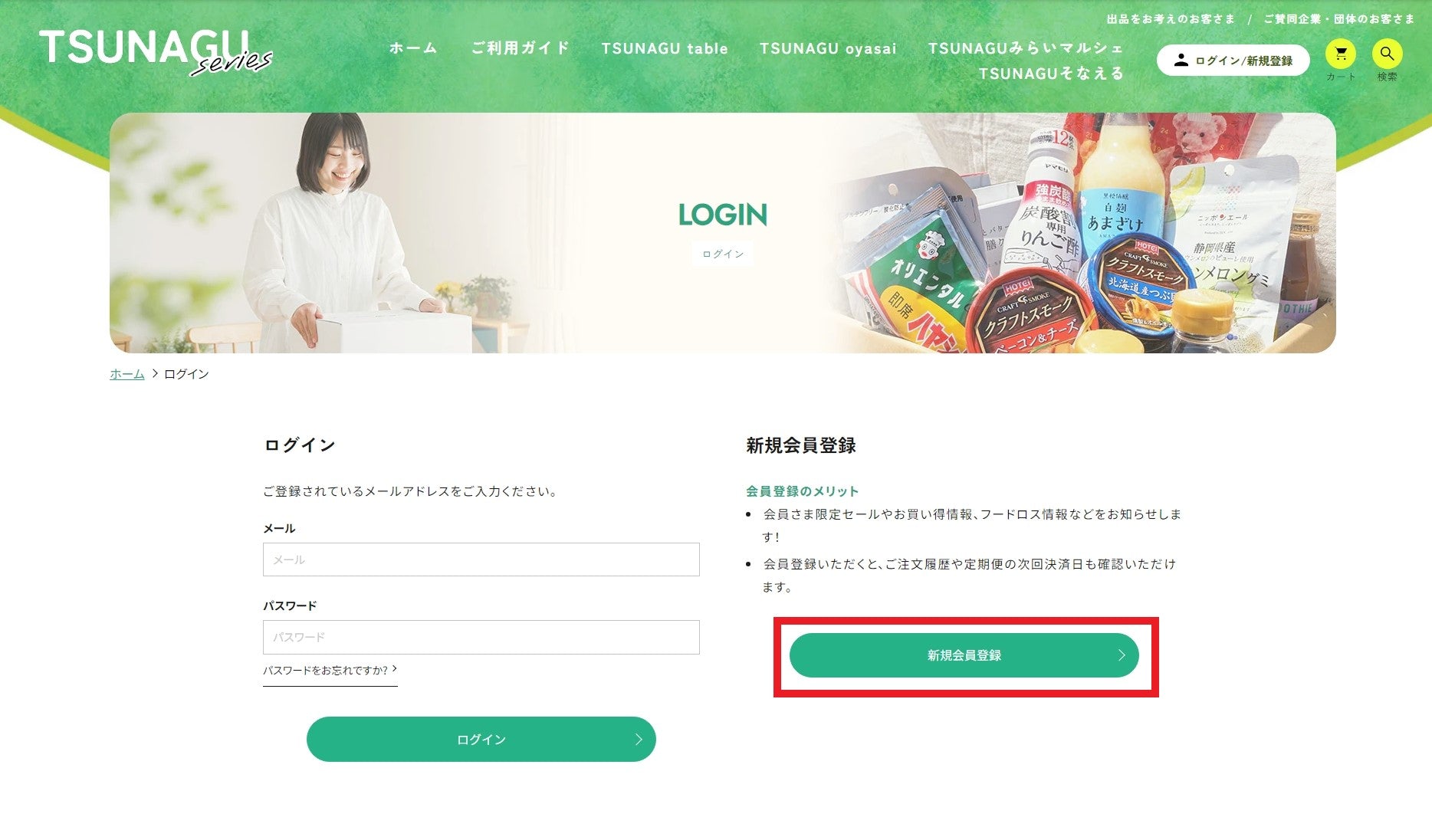
Task: Click the green ログイン submit button
Action: click(x=481, y=740)
